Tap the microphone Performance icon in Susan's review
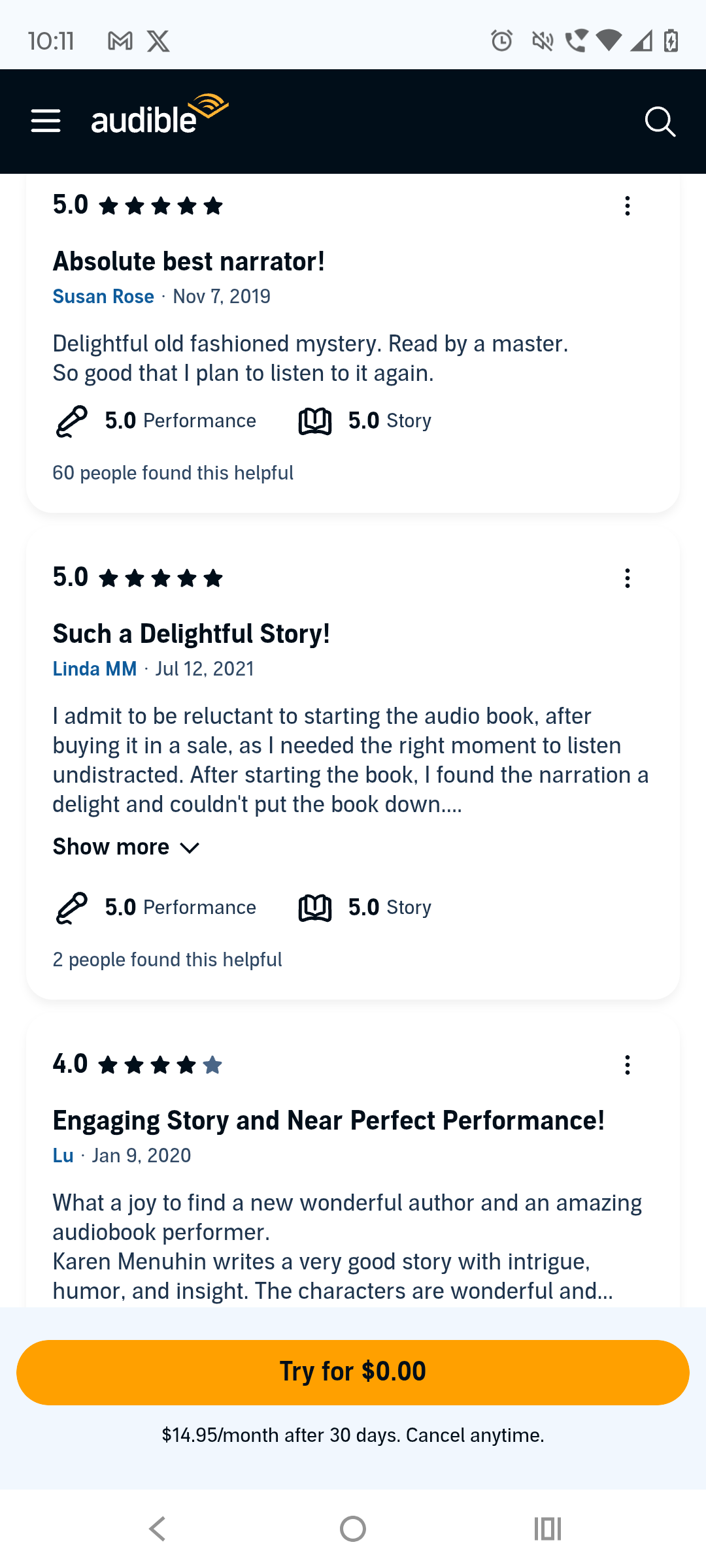 [72, 421]
